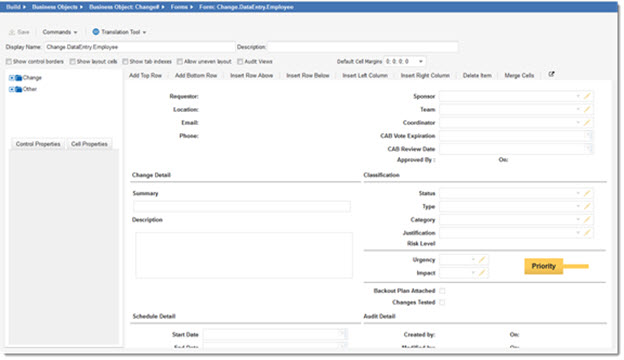
Task: Open the Default Cell Margins dropdown
Action: pyautogui.click(x=421, y=62)
